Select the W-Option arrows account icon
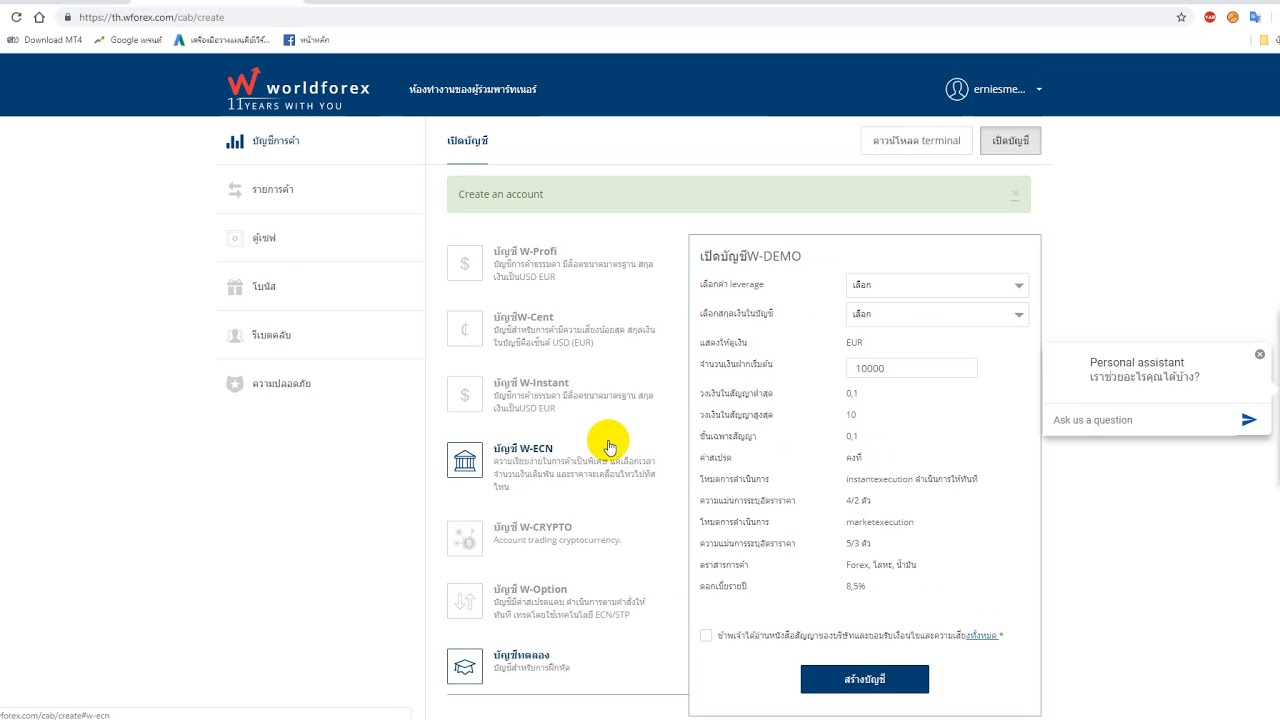Image resolution: width=1280 pixels, height=720 pixels. click(x=465, y=601)
